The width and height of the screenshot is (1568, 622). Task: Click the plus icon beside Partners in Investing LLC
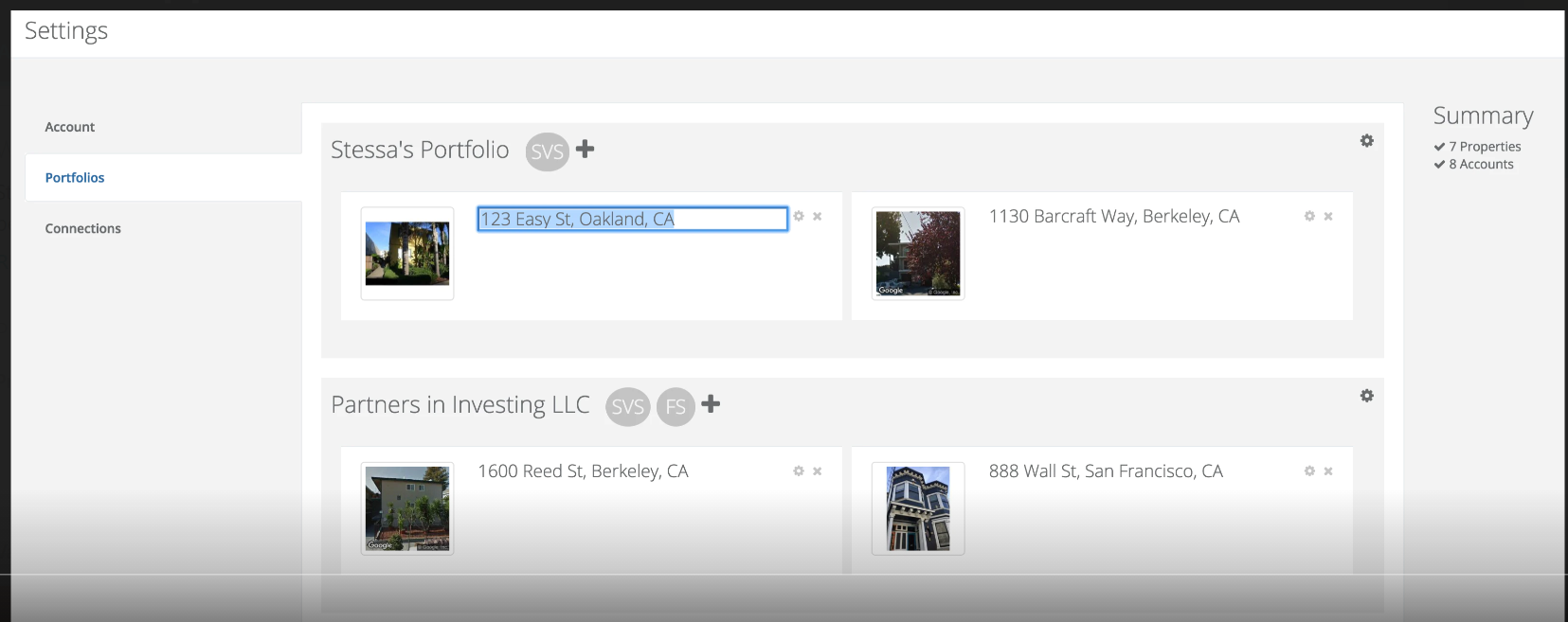[711, 404]
